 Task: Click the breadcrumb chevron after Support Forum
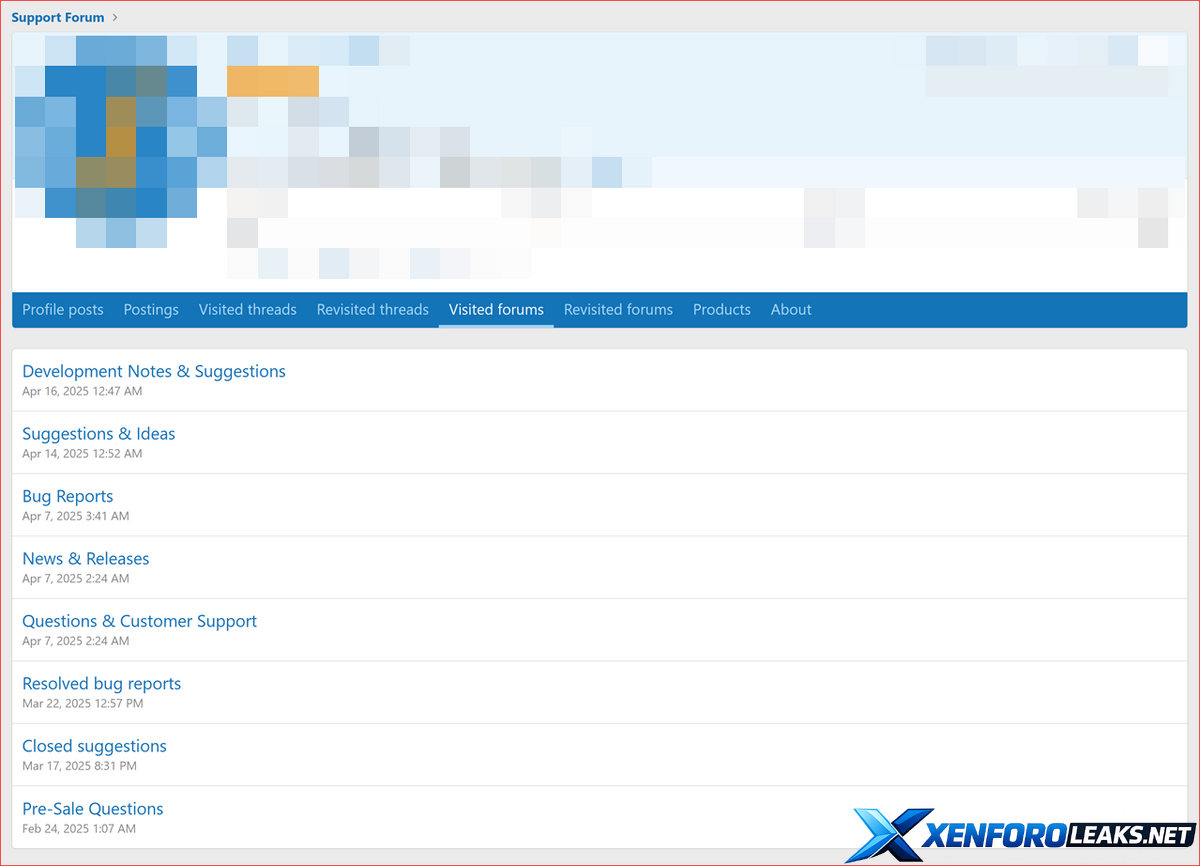point(115,17)
